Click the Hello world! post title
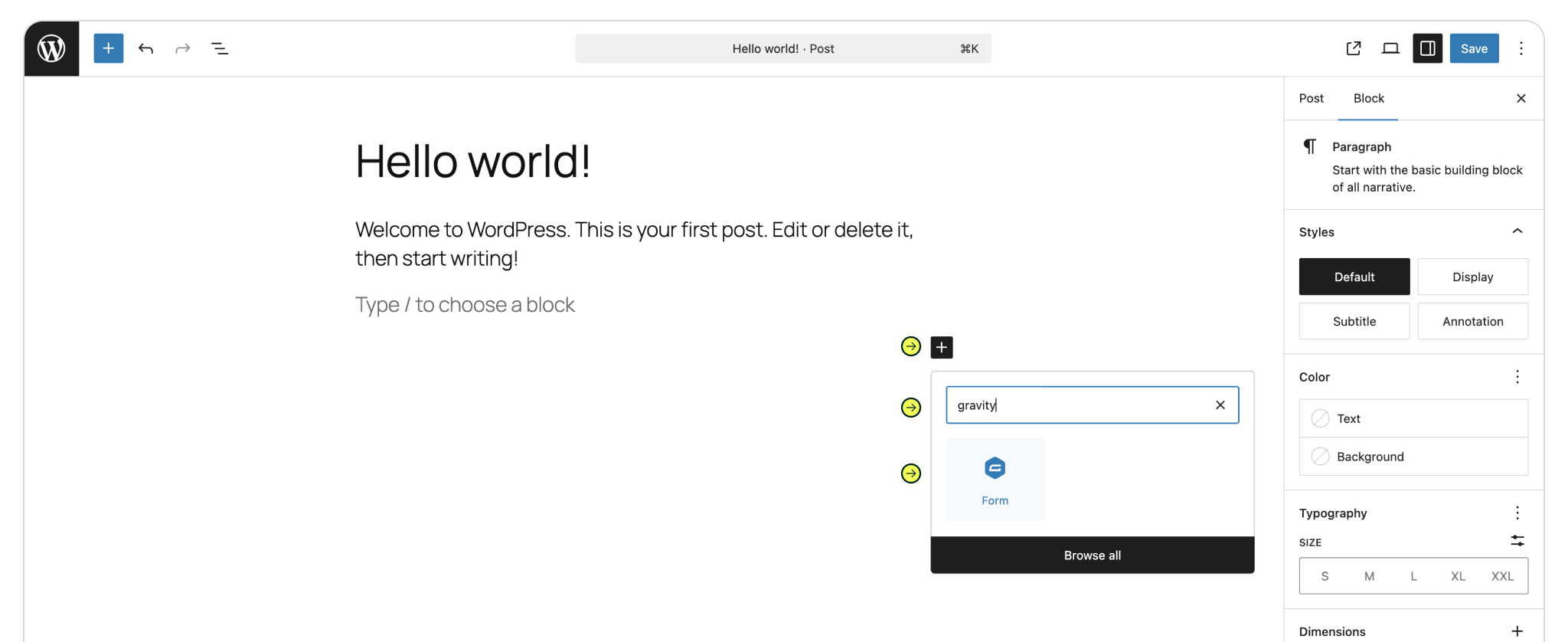 (473, 161)
